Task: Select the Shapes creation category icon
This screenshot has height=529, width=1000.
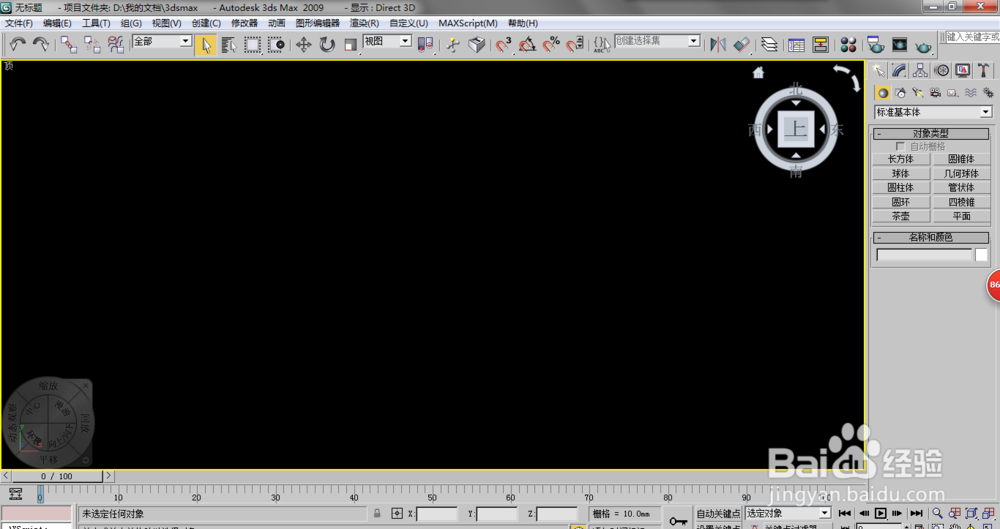Action: [x=900, y=93]
